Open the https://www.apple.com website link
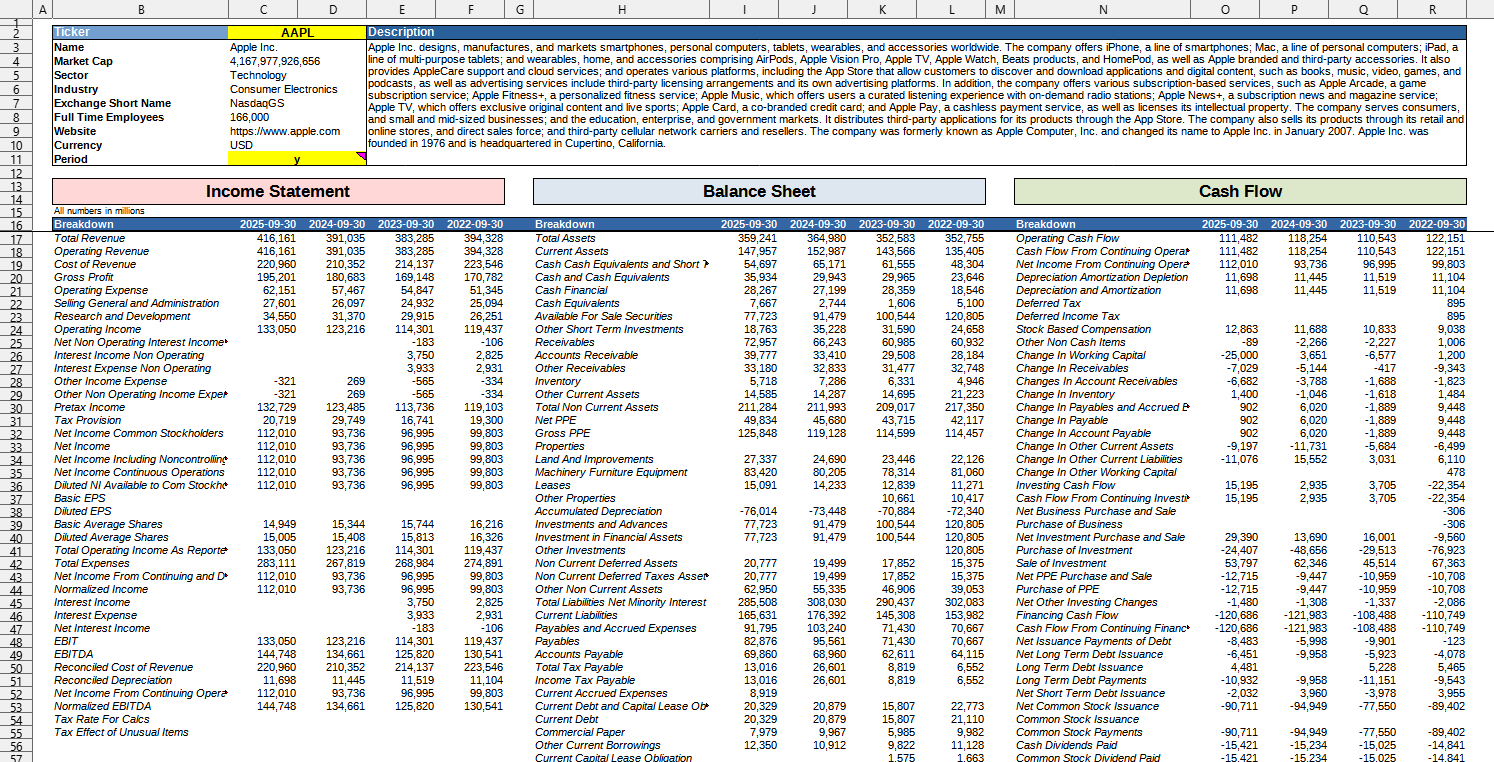The height and width of the screenshot is (762, 1494). tap(285, 131)
